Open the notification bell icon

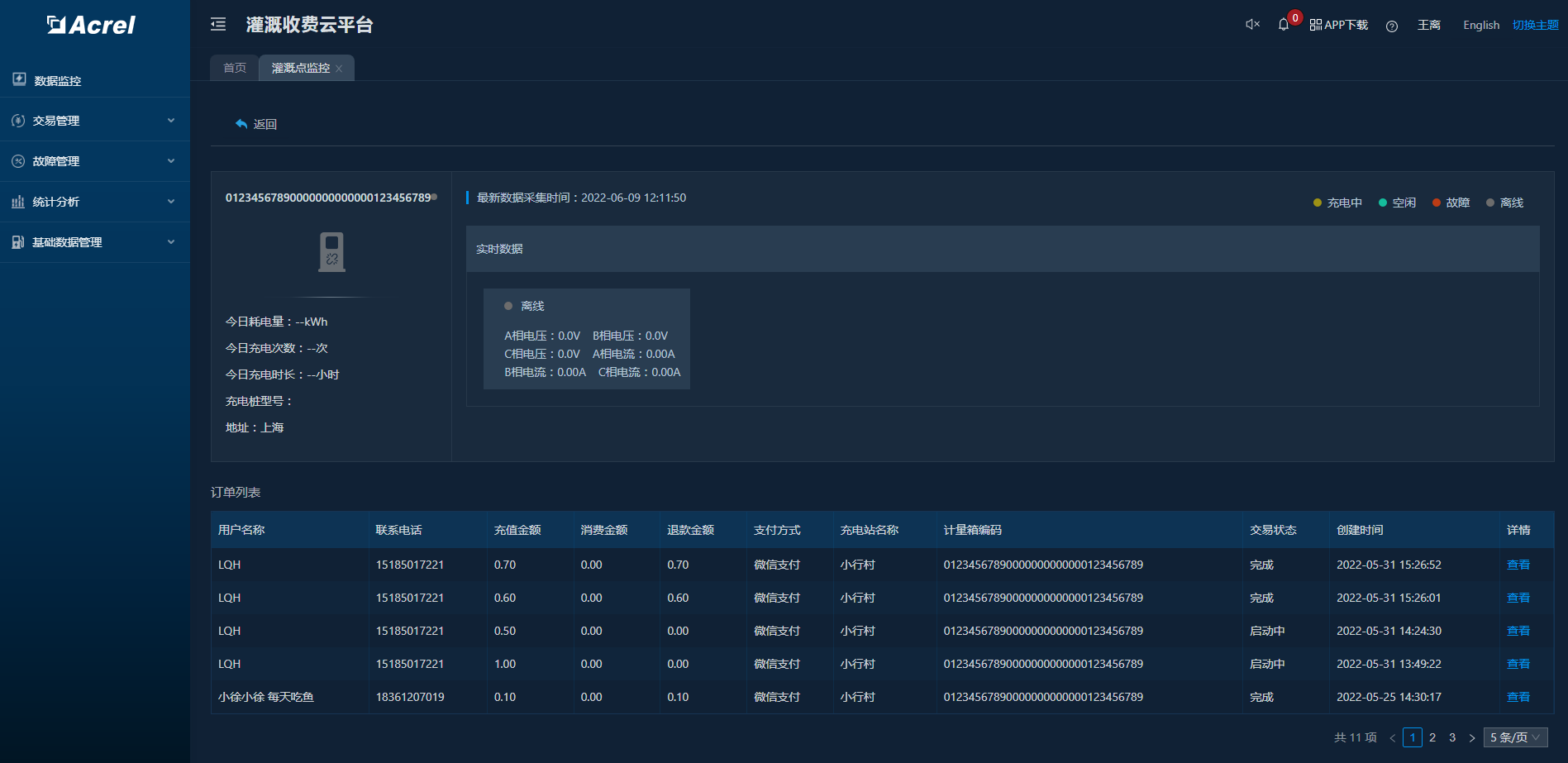(1283, 25)
